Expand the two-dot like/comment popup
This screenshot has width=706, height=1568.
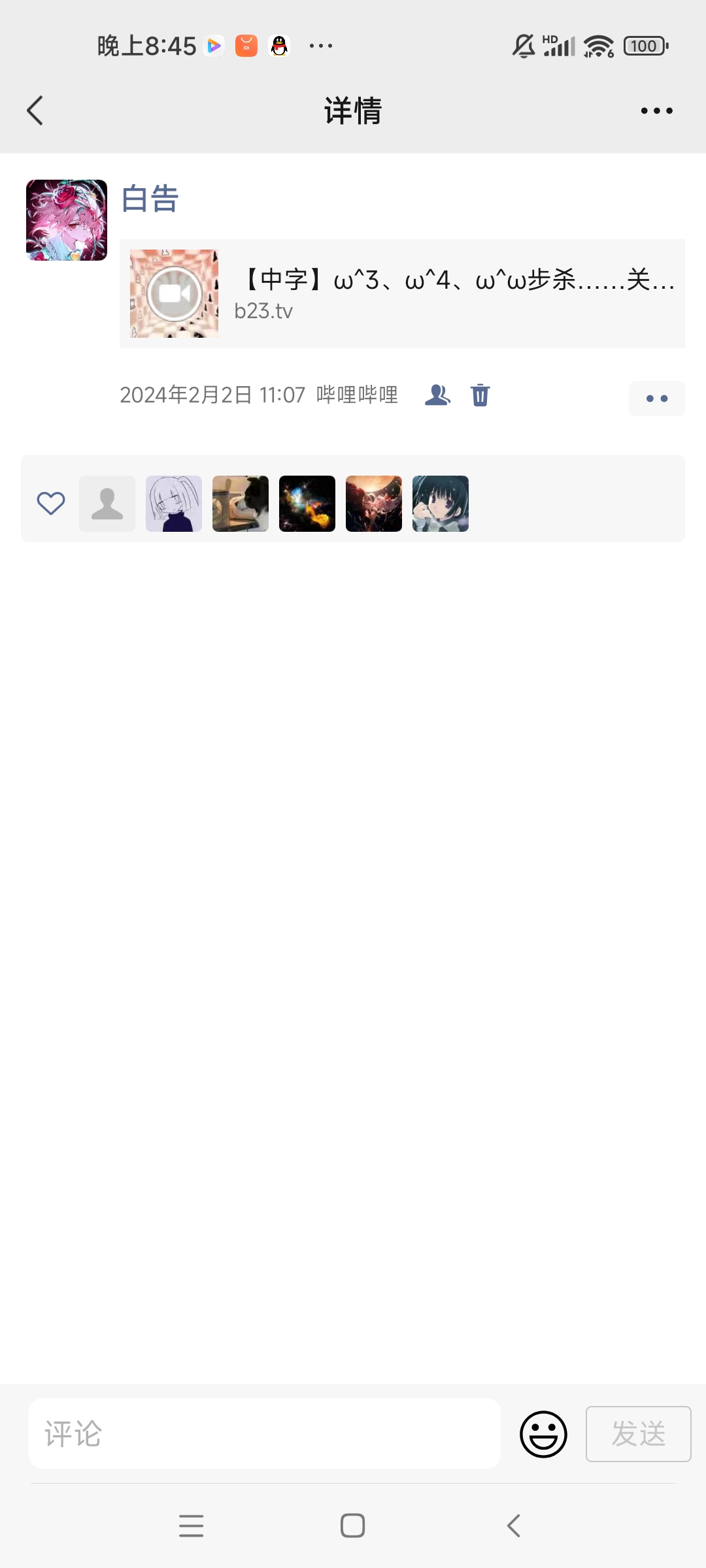click(657, 398)
